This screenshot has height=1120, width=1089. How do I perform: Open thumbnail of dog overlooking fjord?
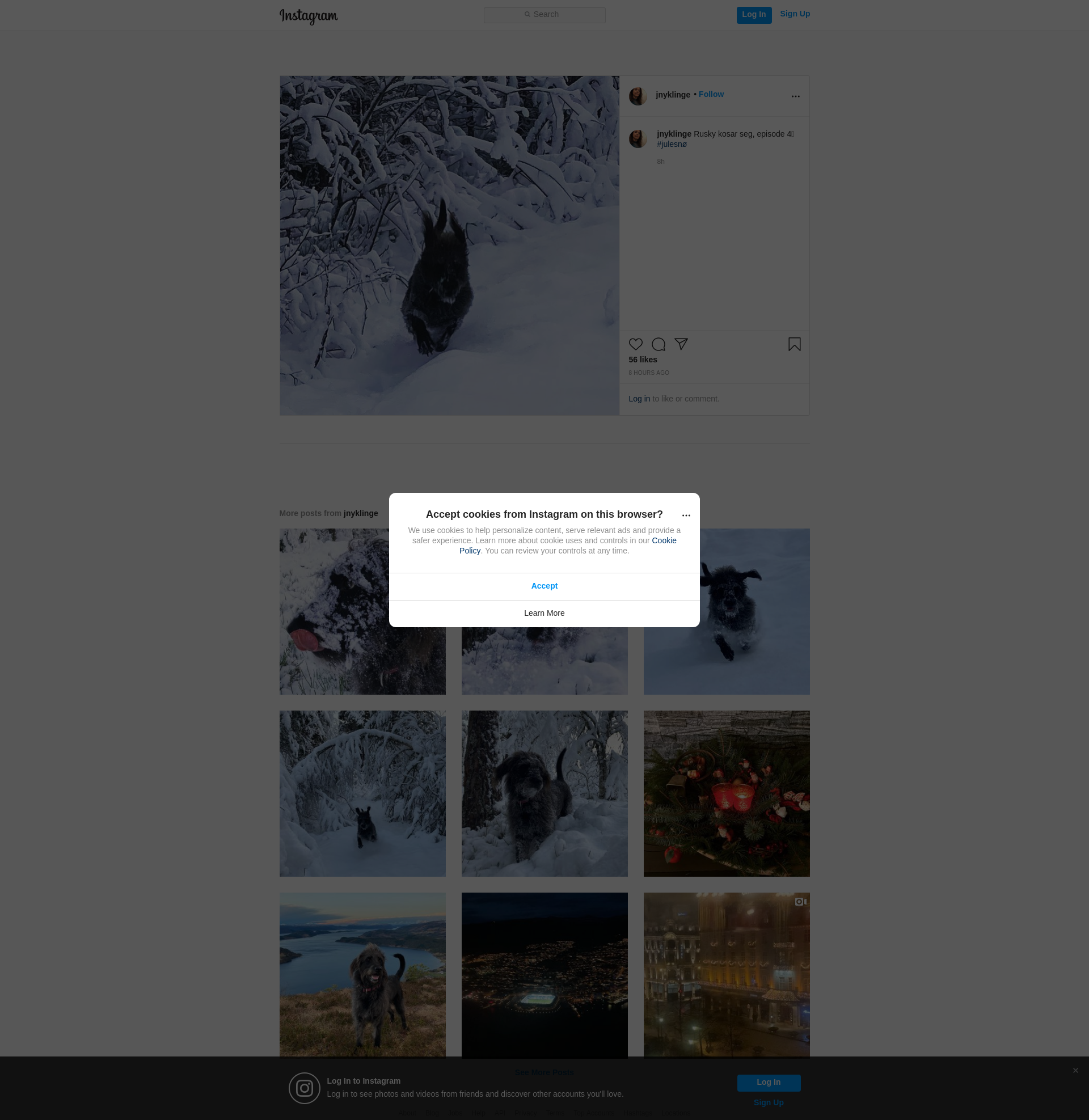coord(362,975)
